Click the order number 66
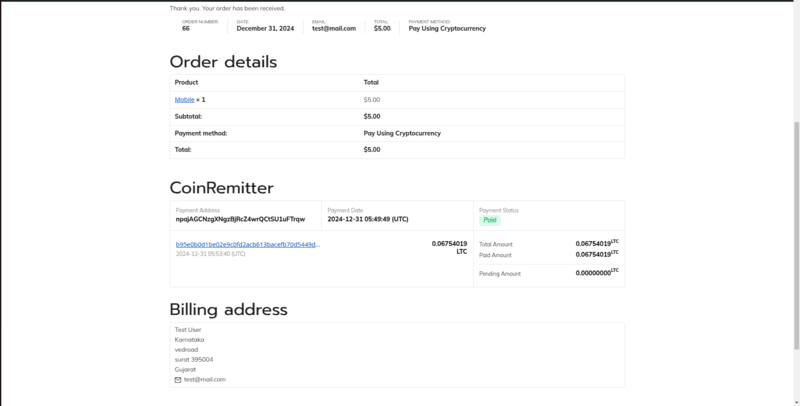The image size is (800, 406). 186,28
